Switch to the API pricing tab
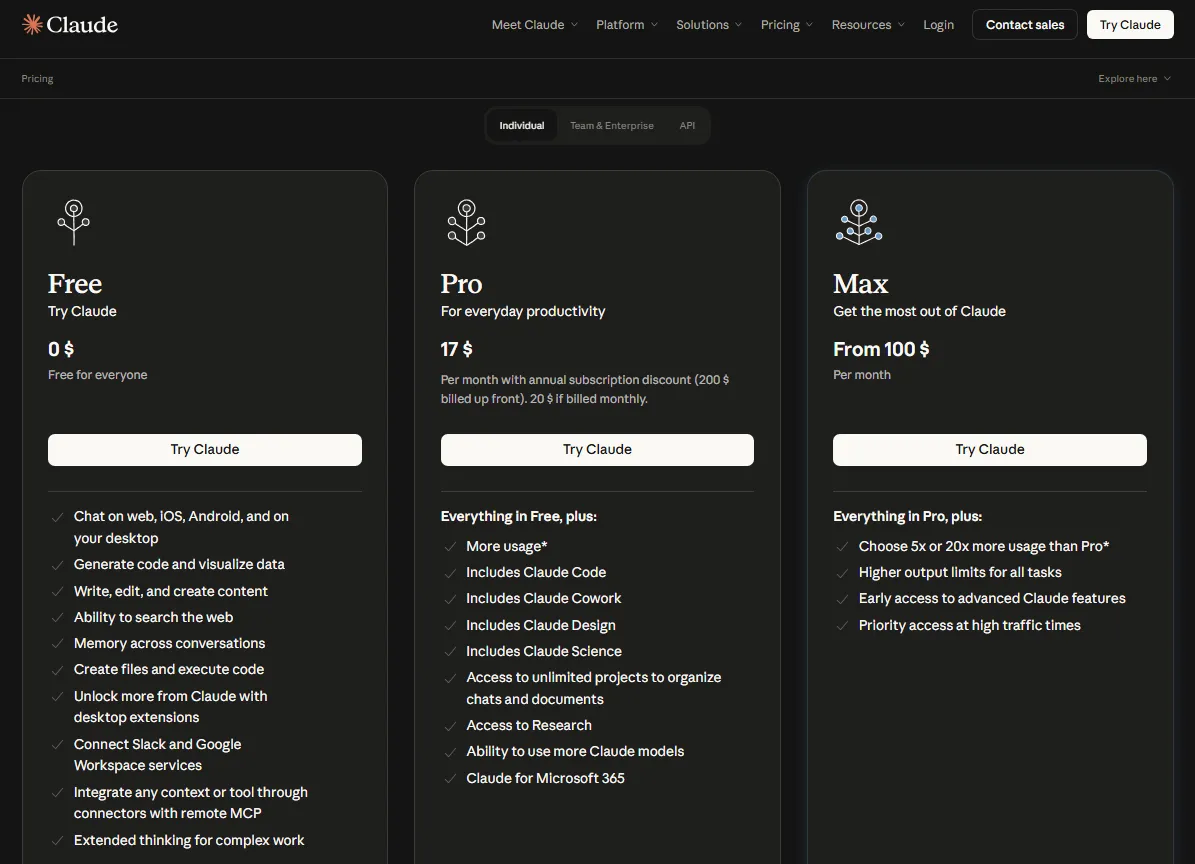 click(x=687, y=126)
